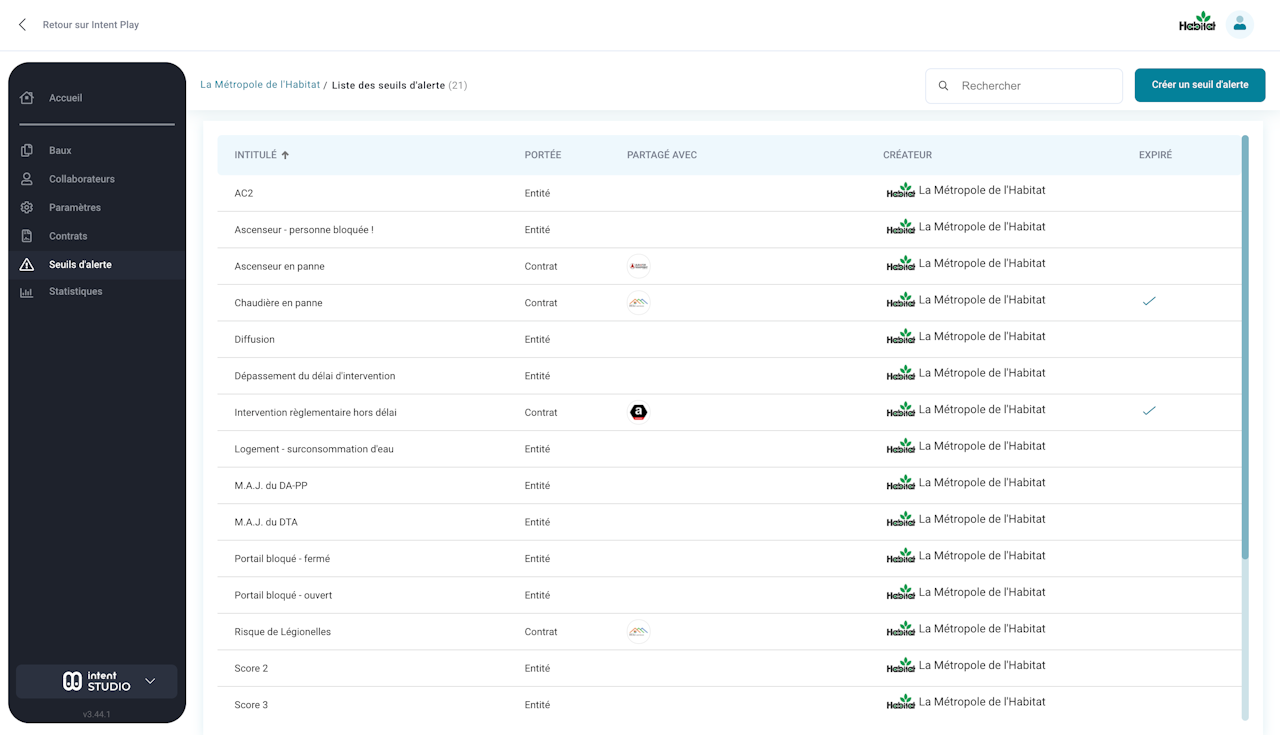Click the vertical scrollbar of the table

pos(1245,350)
